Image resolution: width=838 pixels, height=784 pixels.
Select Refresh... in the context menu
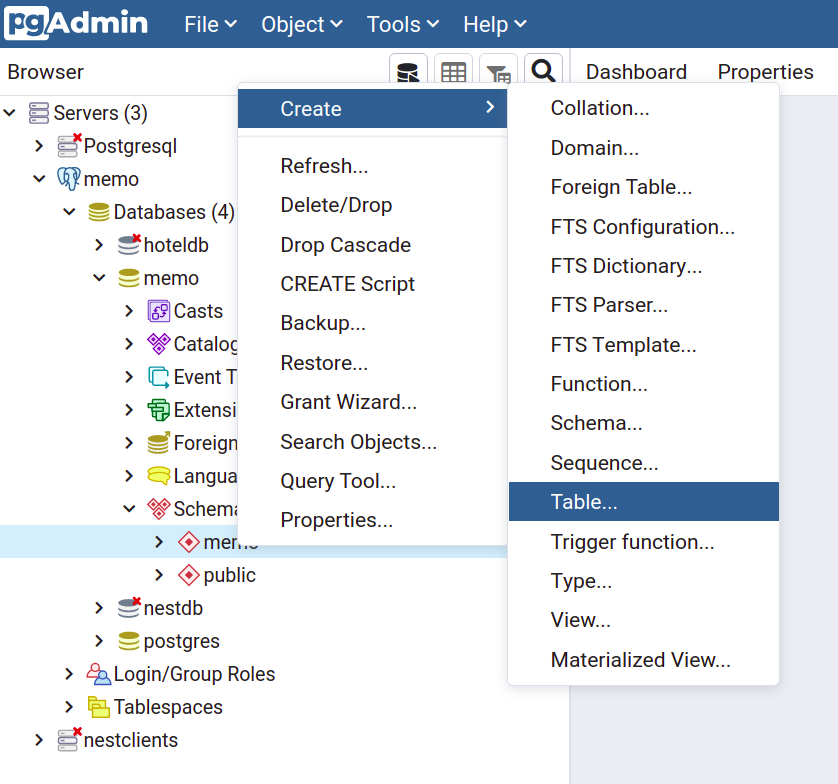tap(373, 166)
